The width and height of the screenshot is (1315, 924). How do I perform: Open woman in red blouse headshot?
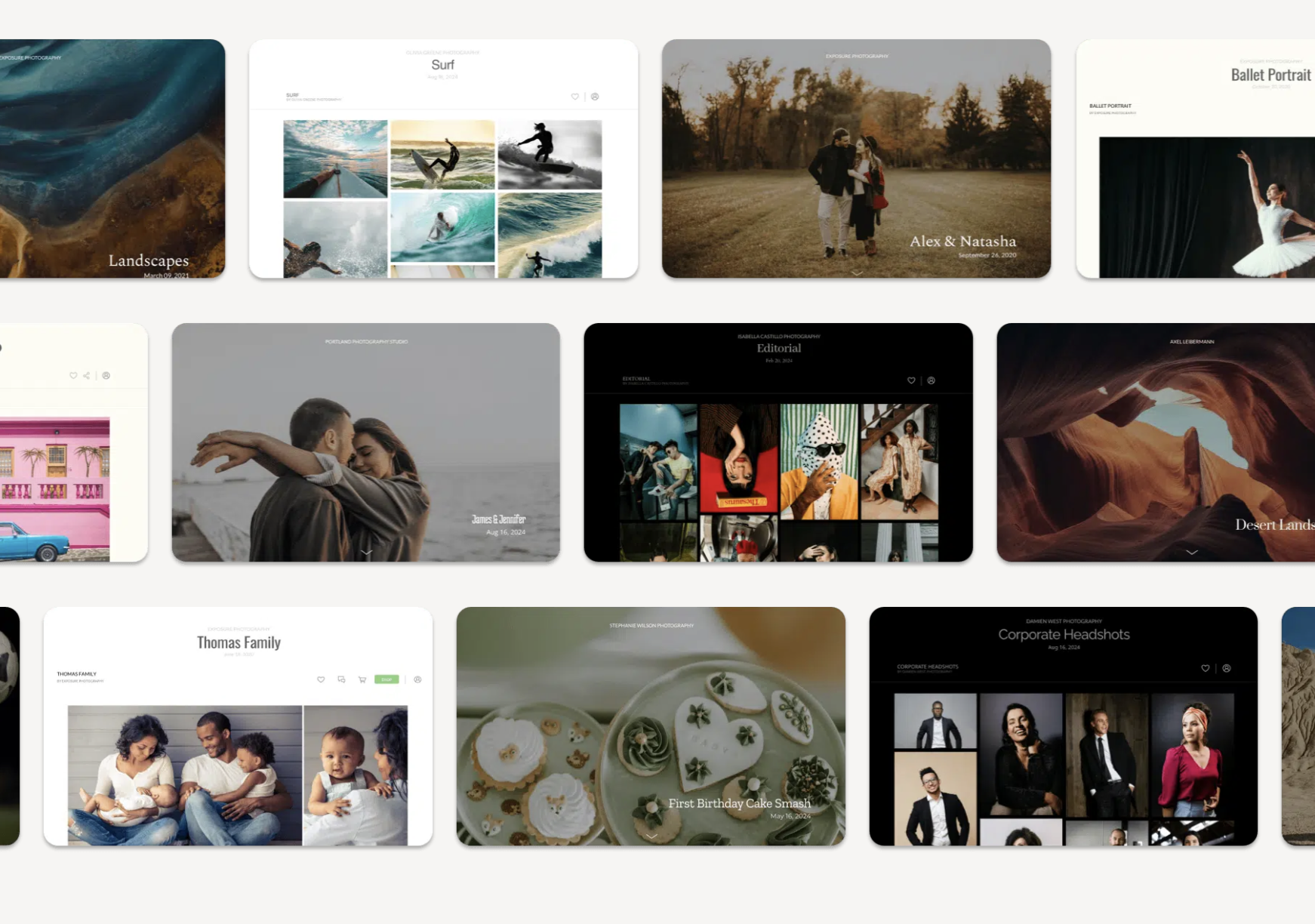pos(1193,755)
